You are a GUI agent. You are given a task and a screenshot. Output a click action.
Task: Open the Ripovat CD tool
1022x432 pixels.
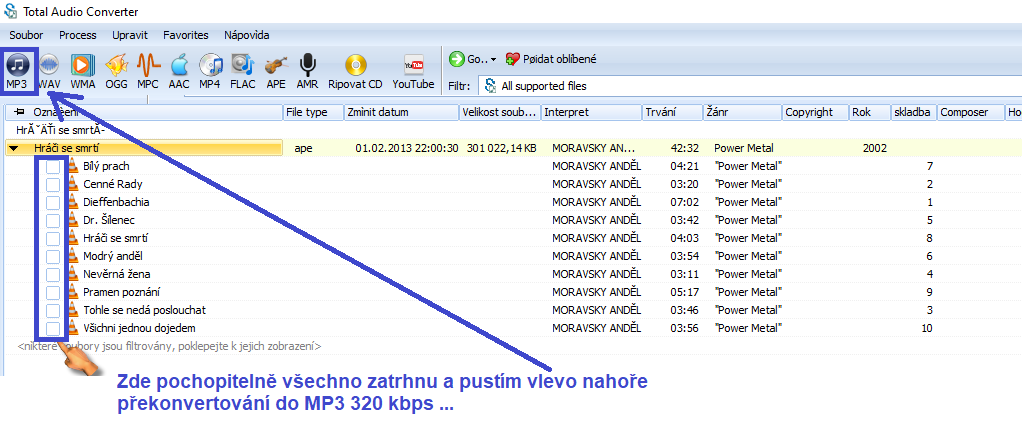point(355,70)
